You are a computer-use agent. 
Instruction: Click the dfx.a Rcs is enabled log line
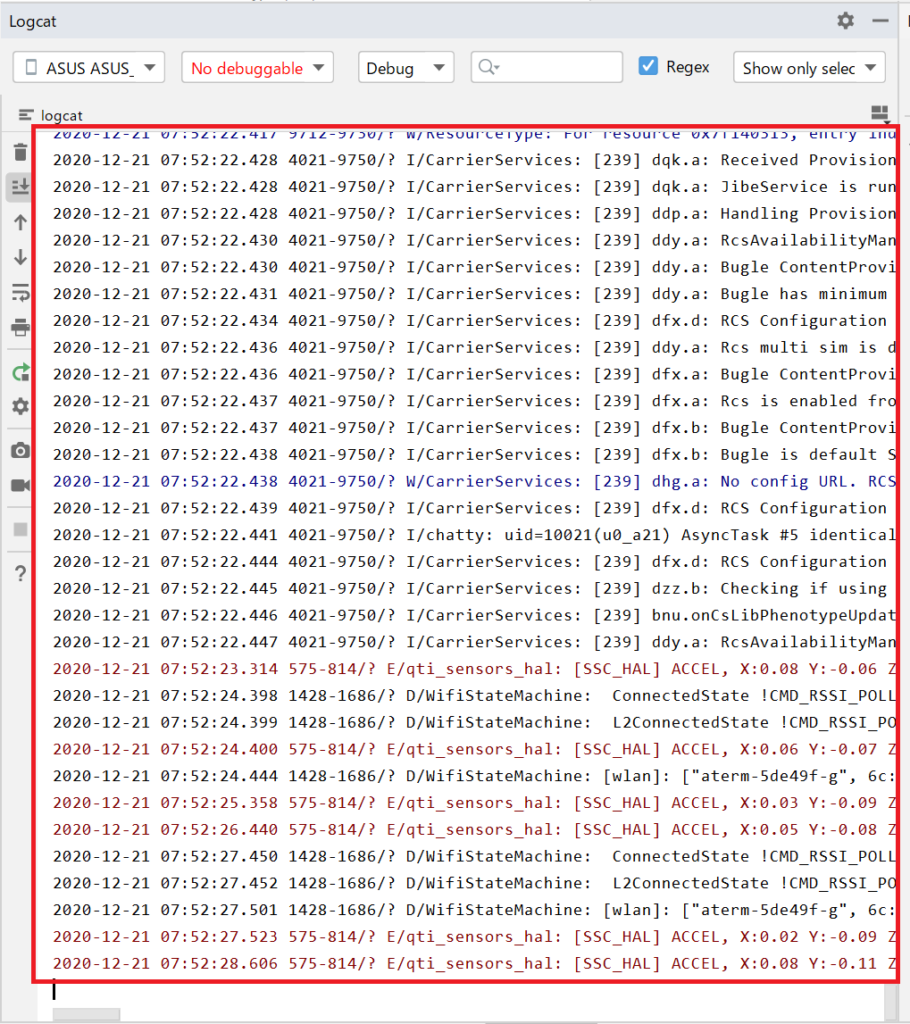click(474, 401)
